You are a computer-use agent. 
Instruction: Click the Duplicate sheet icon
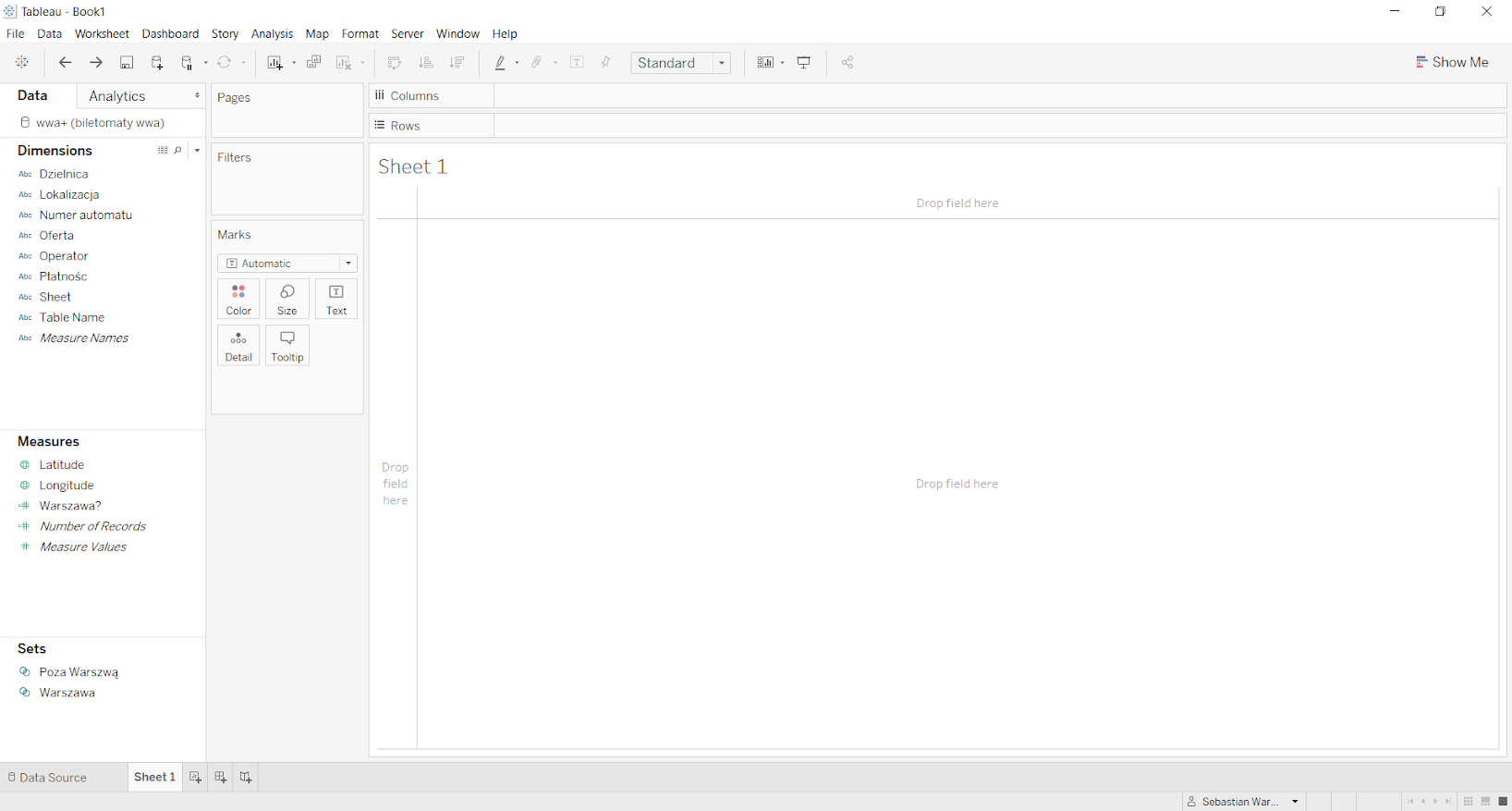[314, 63]
